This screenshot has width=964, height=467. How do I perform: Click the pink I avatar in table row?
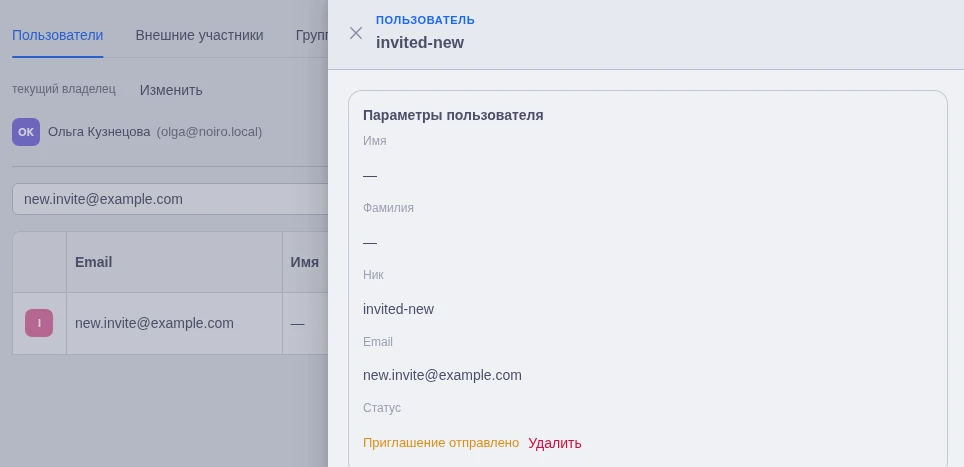[39, 323]
